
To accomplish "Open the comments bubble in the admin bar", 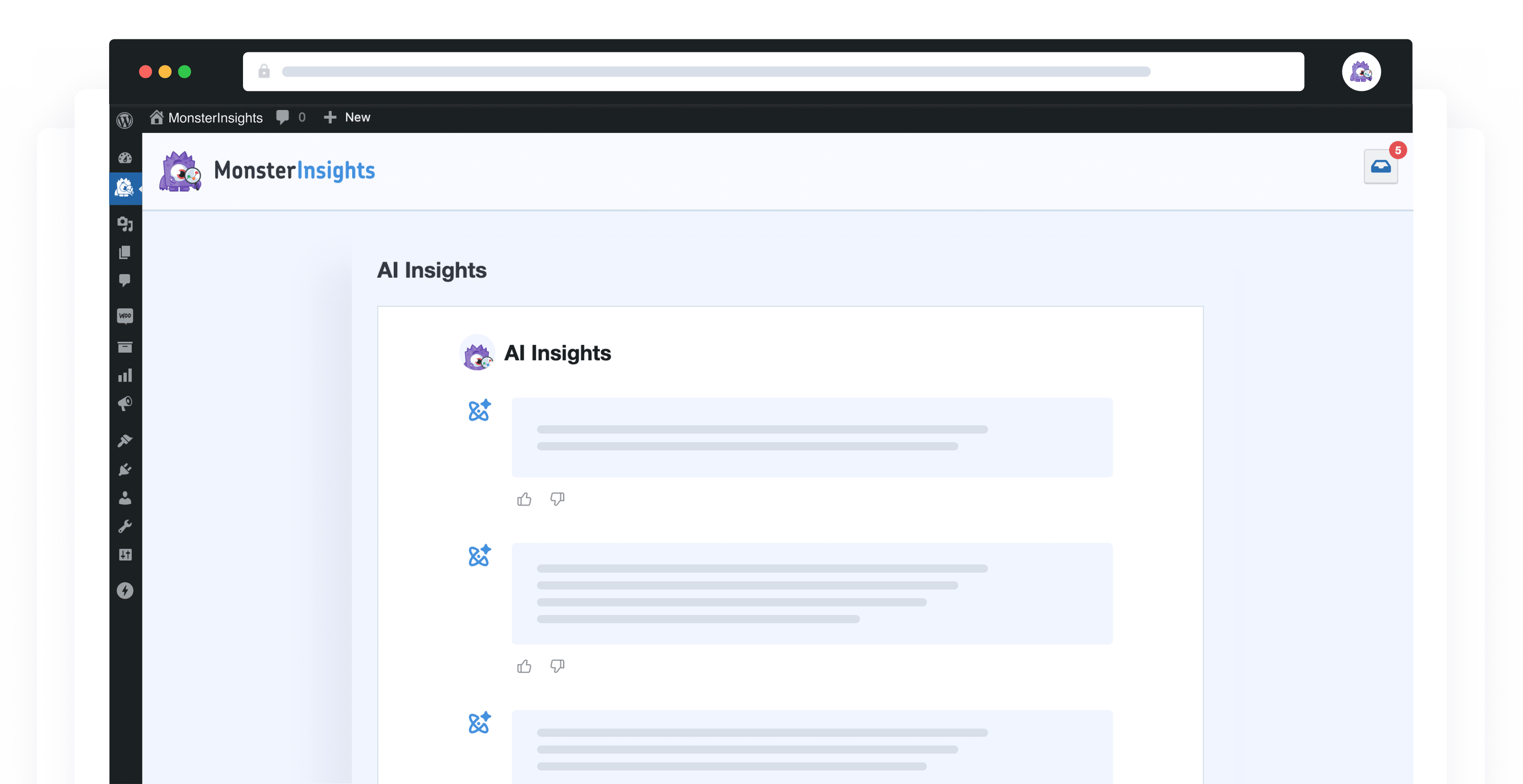I will point(283,117).
